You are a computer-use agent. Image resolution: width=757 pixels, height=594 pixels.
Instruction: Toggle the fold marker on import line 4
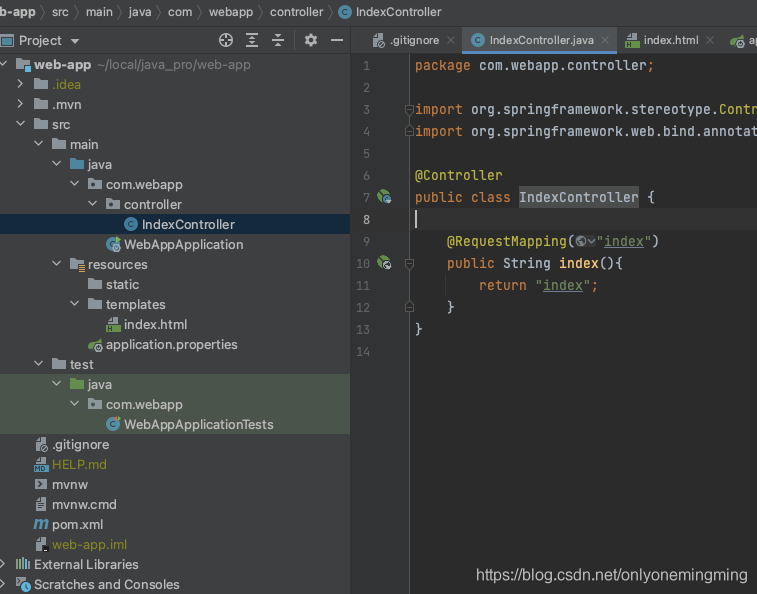(x=409, y=131)
